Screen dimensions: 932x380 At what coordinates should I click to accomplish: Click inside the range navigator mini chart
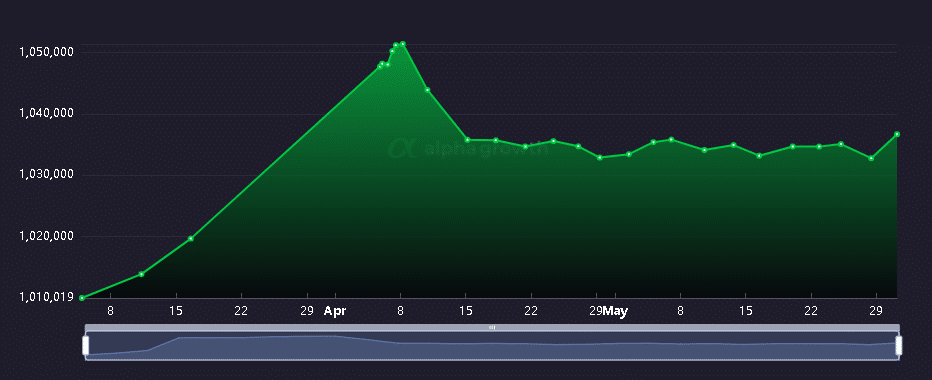[492, 346]
